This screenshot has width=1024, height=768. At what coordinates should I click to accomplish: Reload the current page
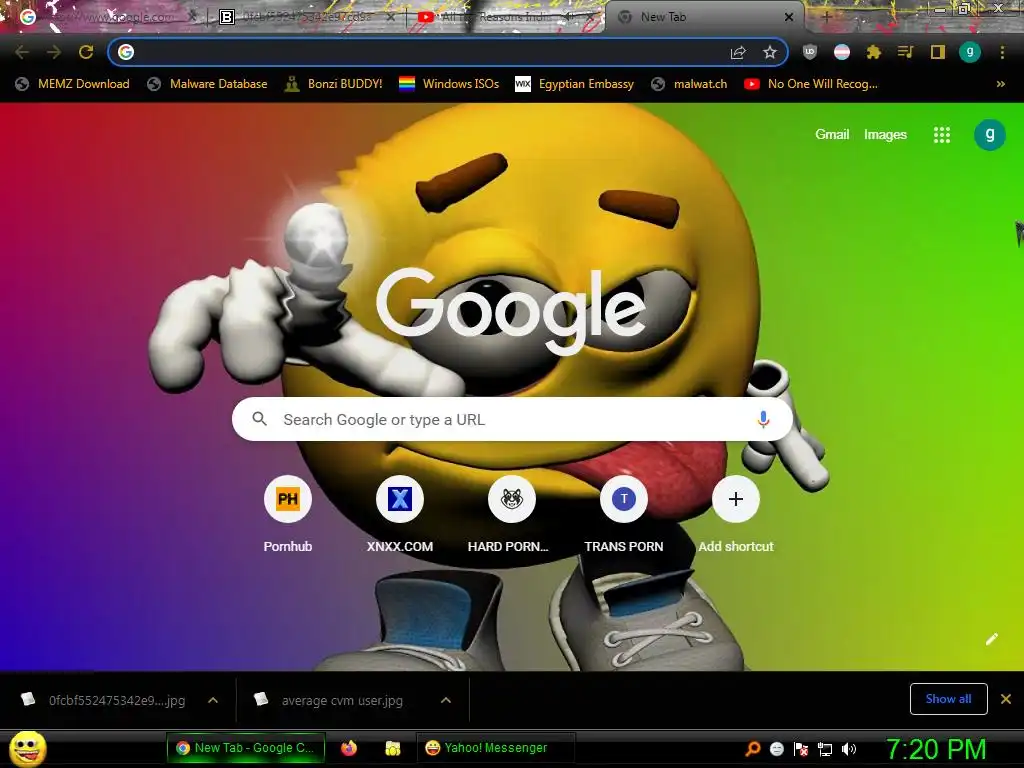86,52
